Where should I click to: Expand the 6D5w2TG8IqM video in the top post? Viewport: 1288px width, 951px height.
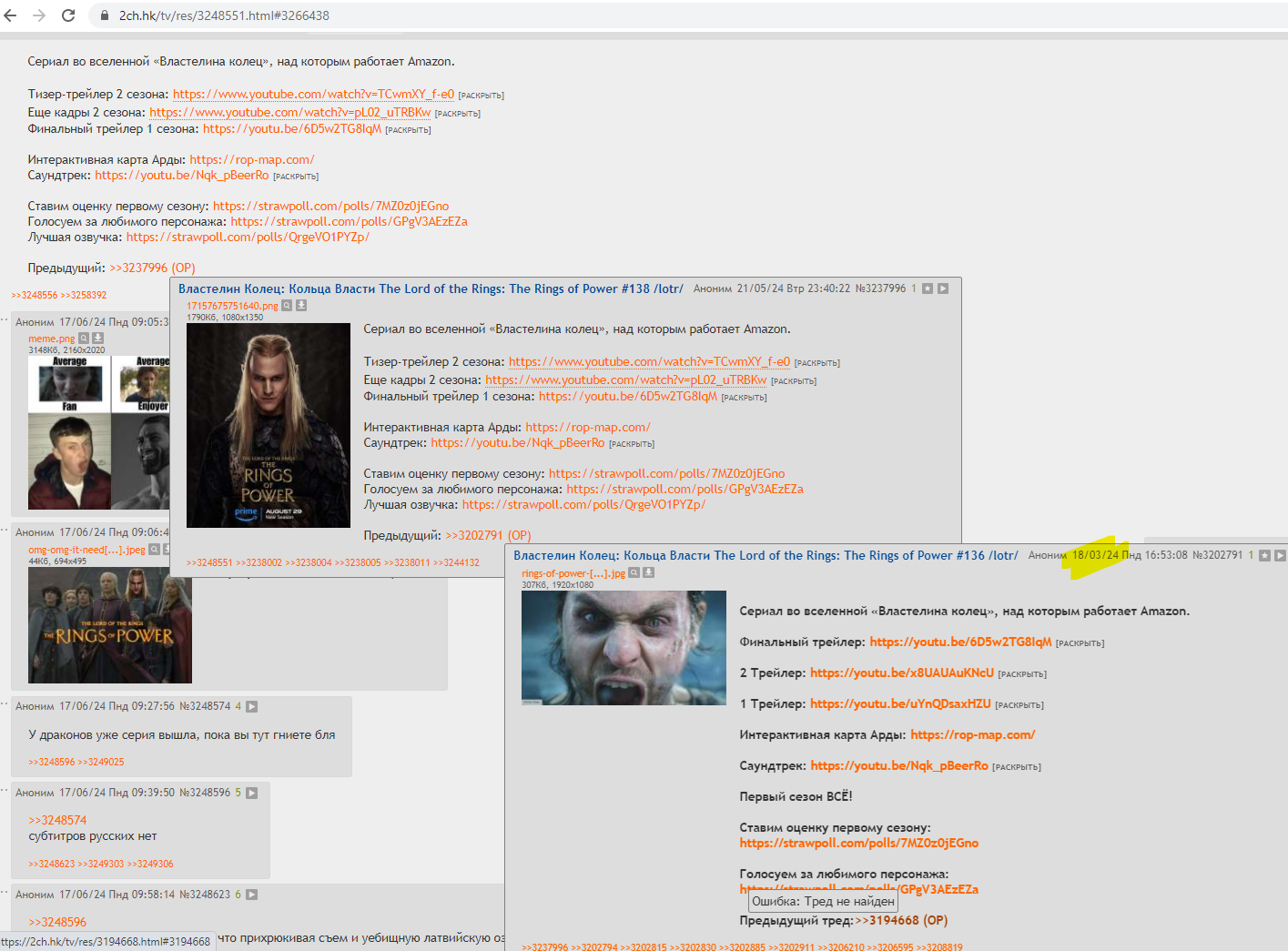pos(409,130)
